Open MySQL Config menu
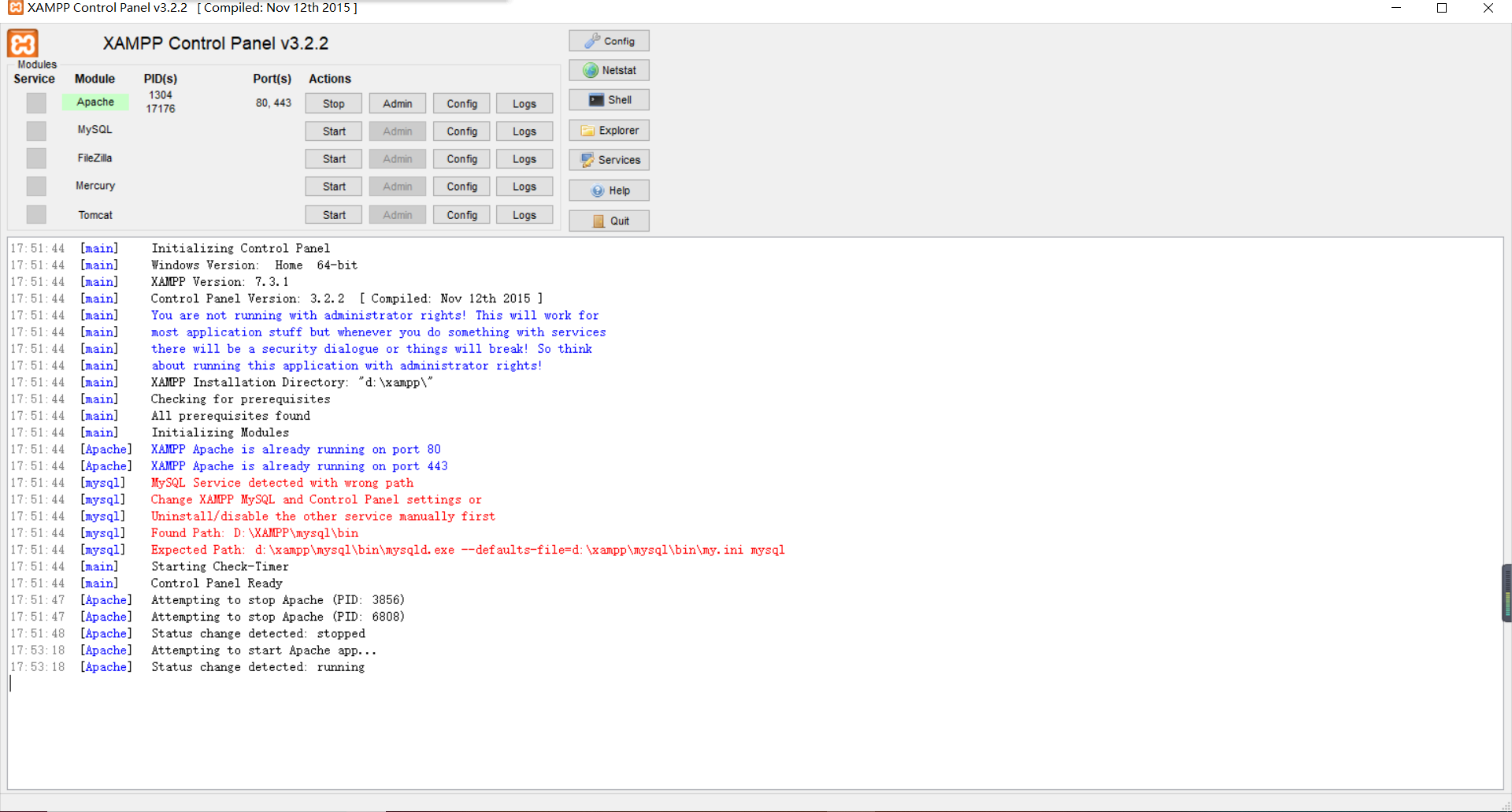This screenshot has width=1512, height=812. point(461,132)
